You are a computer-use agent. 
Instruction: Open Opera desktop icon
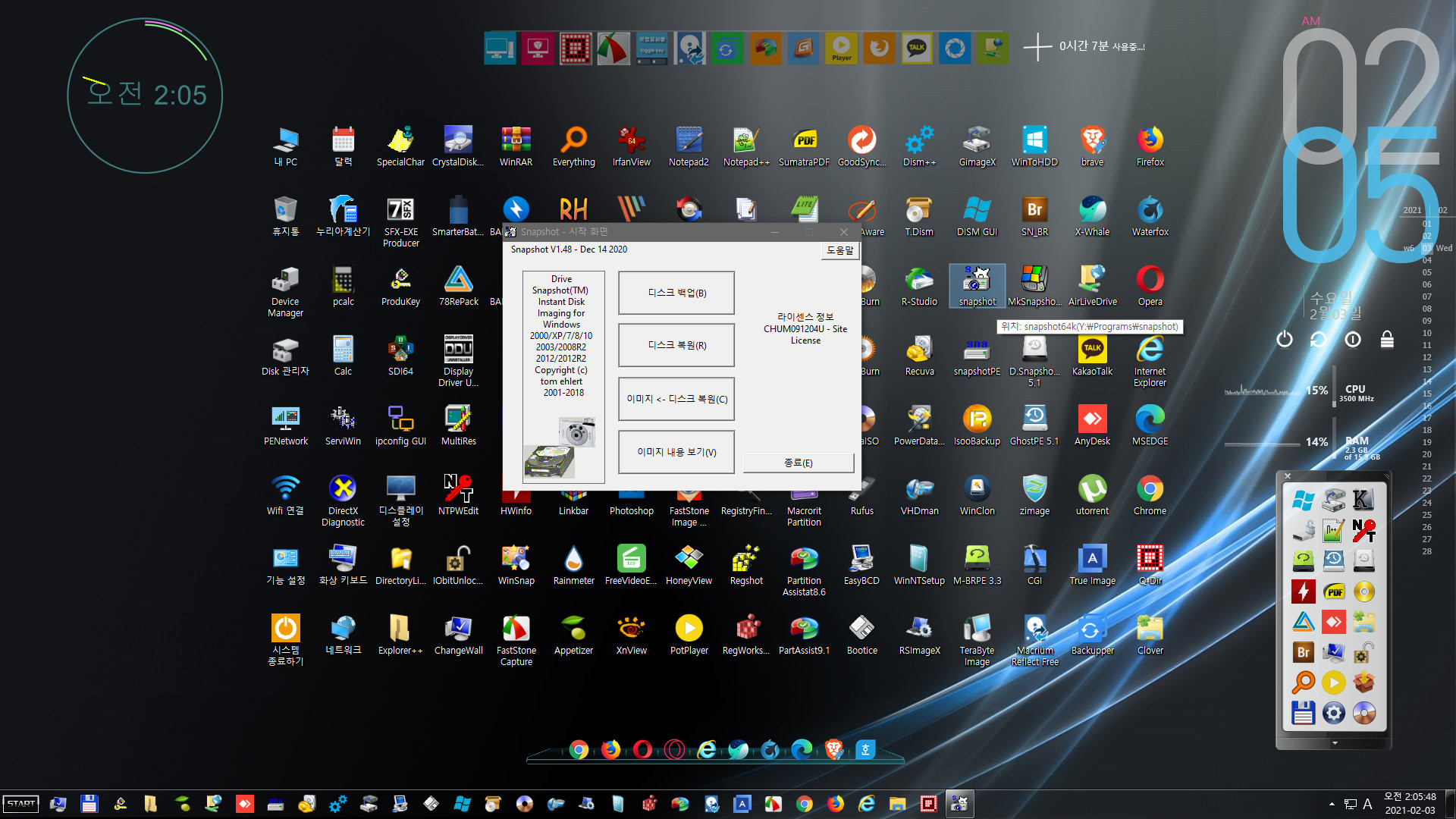(x=1150, y=286)
